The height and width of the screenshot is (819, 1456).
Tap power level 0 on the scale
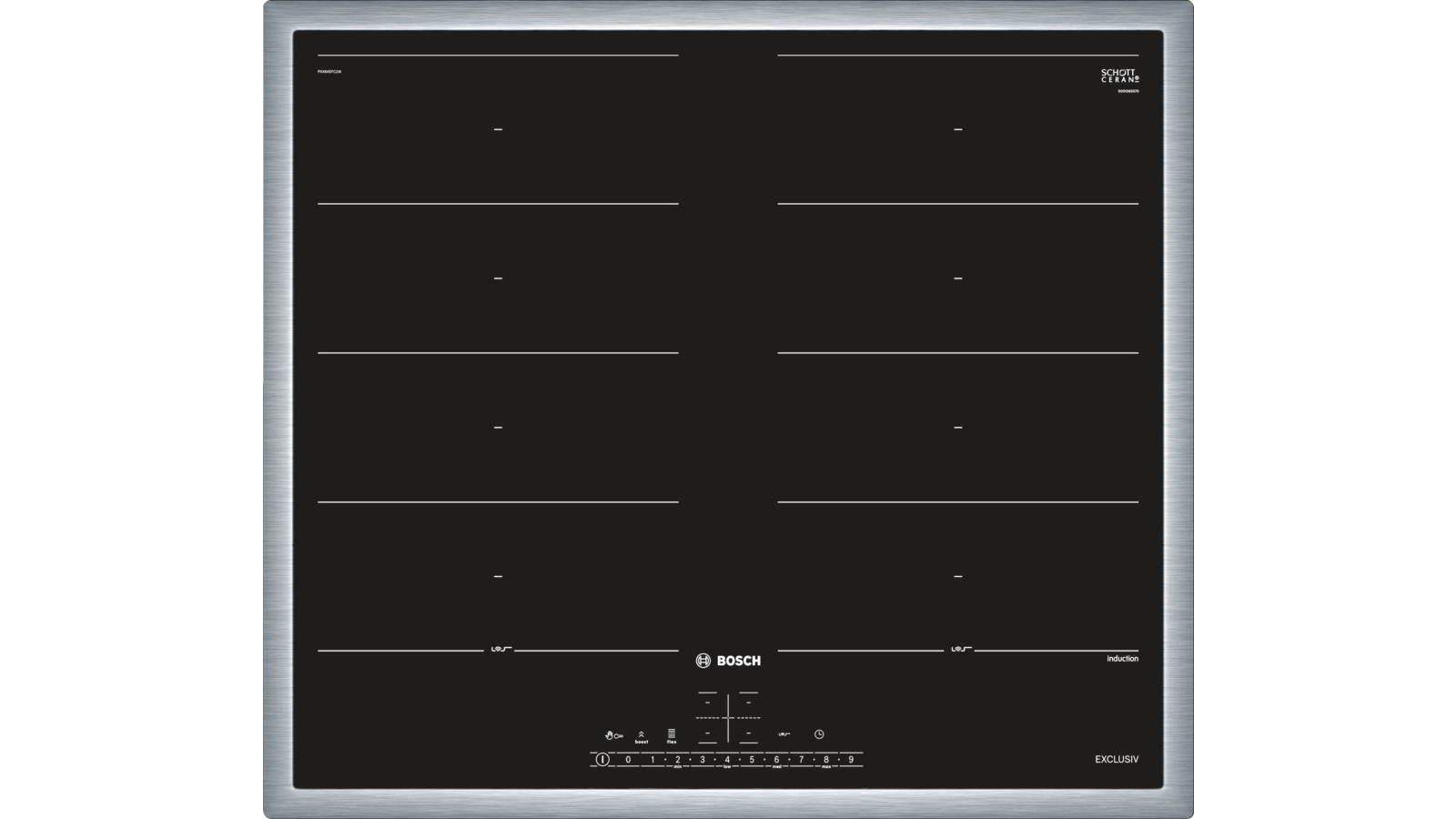coord(628,759)
